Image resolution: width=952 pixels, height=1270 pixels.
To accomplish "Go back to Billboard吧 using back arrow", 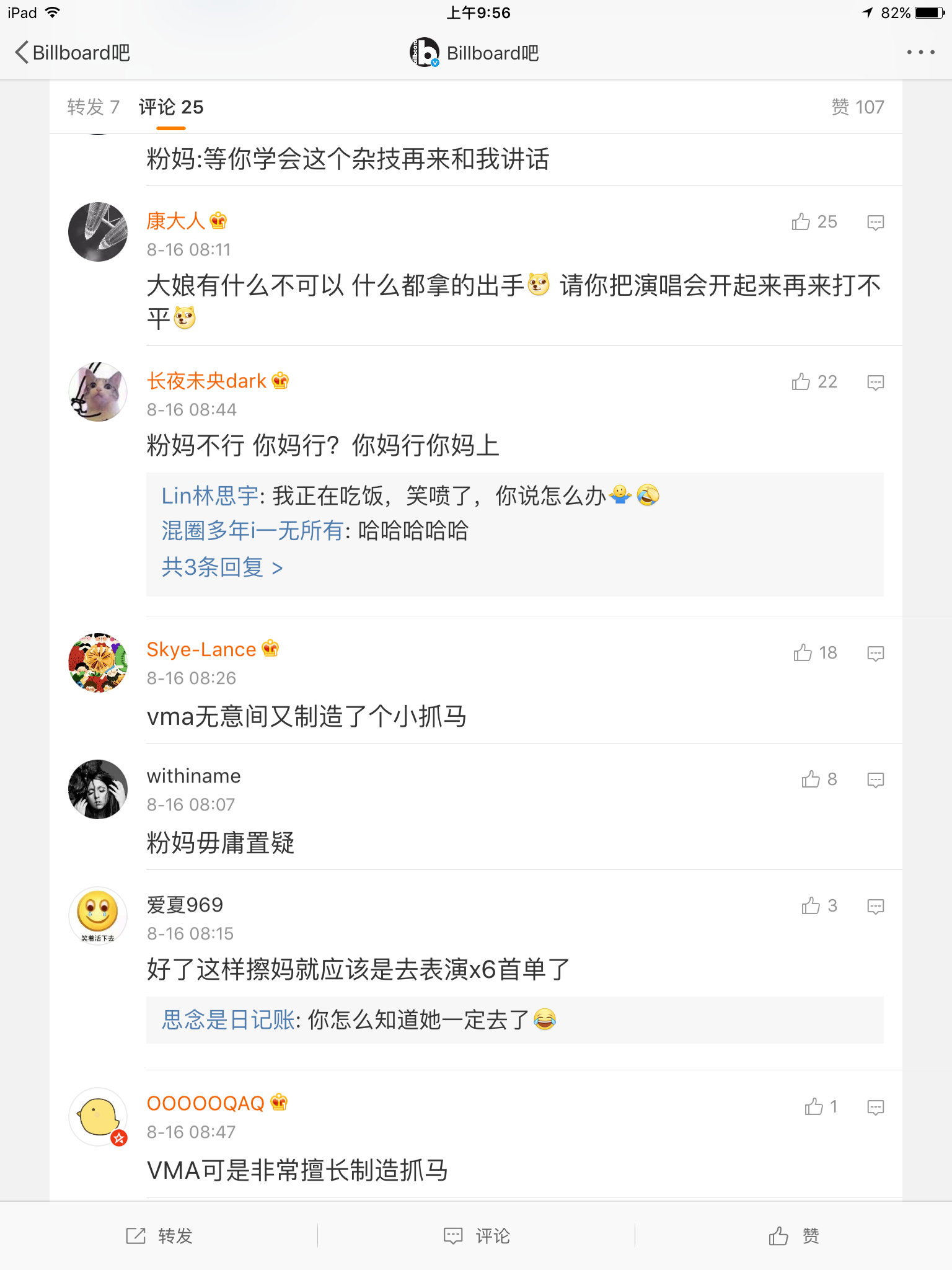I will [x=22, y=53].
